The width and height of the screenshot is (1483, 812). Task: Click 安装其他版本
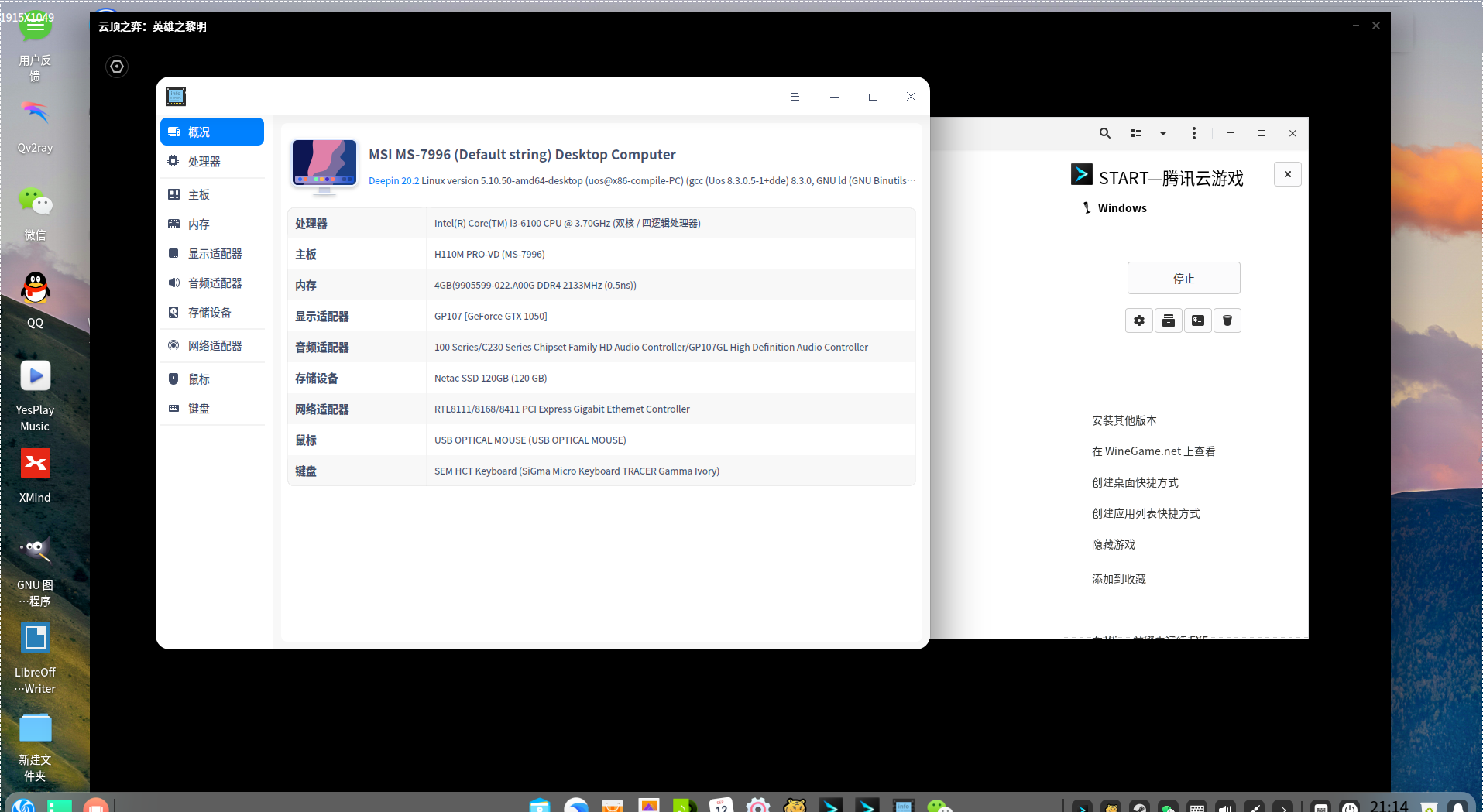click(1124, 420)
